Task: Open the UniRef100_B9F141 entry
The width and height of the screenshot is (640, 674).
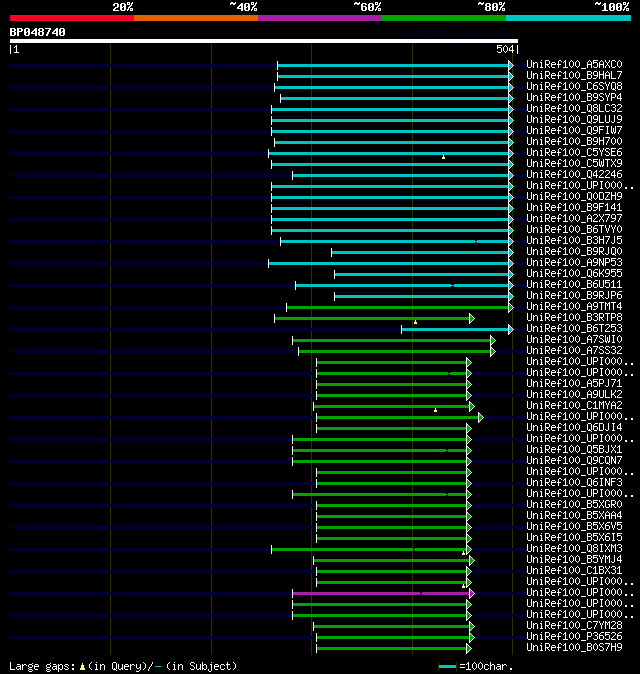Action: click(x=574, y=208)
